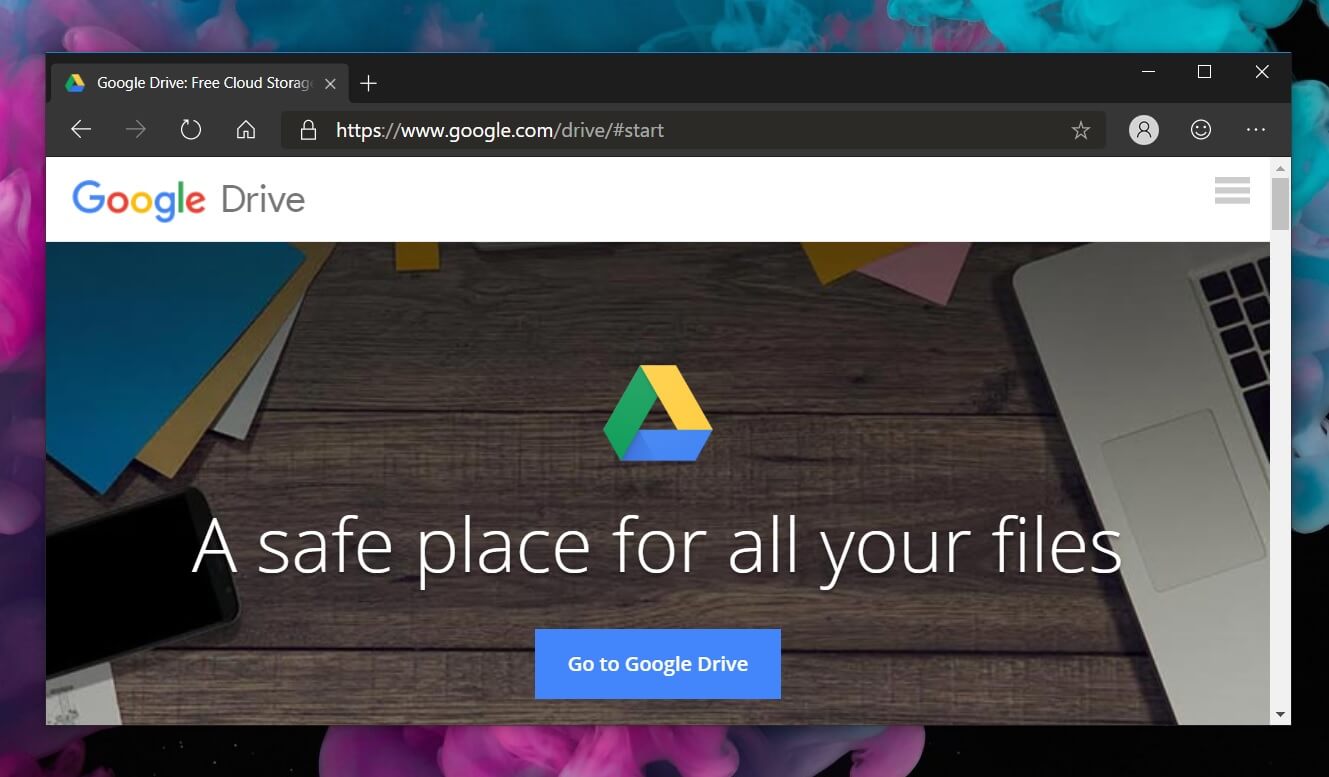
Task: Open a new tab with plus icon
Action: 368,83
